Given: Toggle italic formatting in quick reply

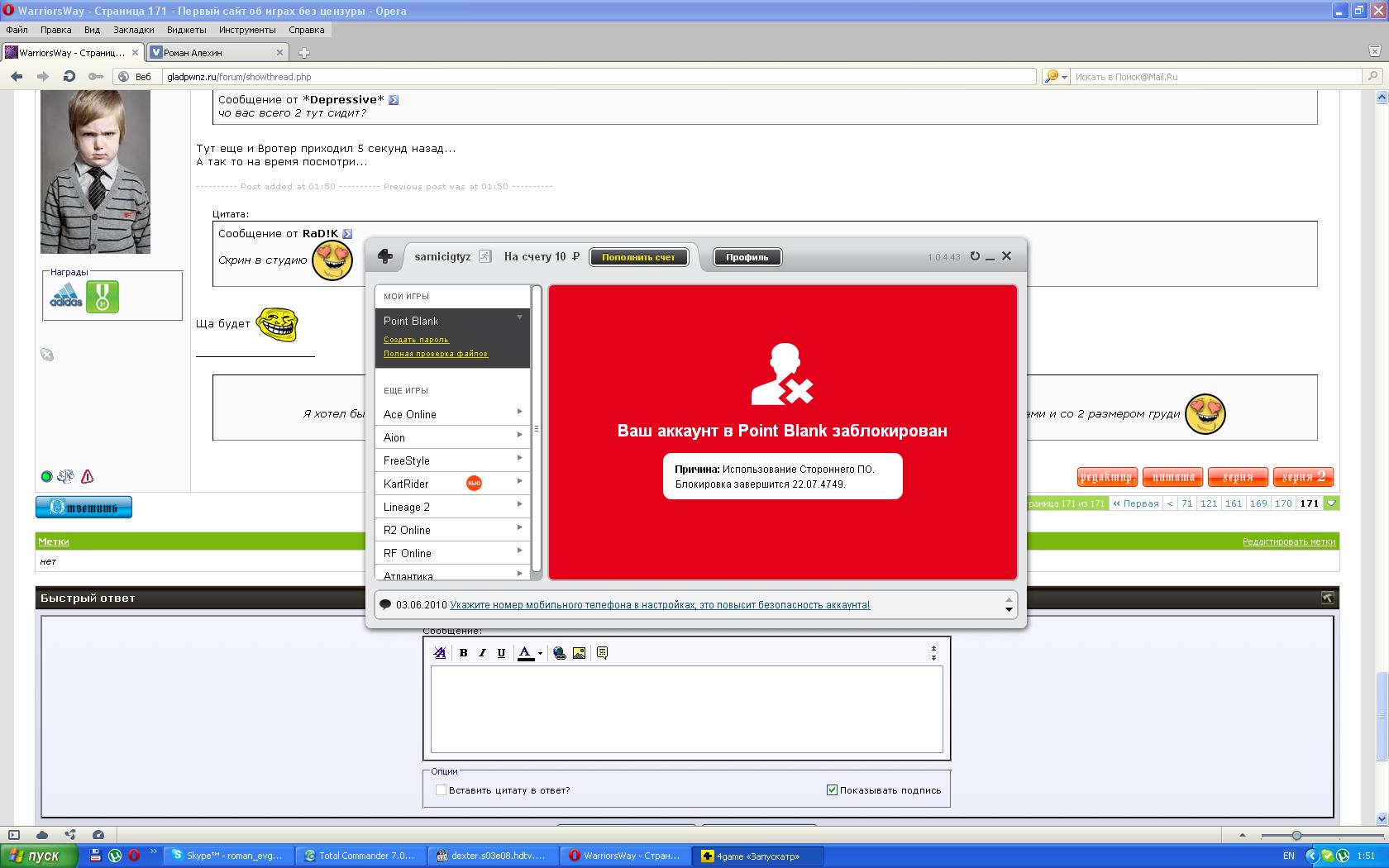Looking at the screenshot, I should pos(482,653).
